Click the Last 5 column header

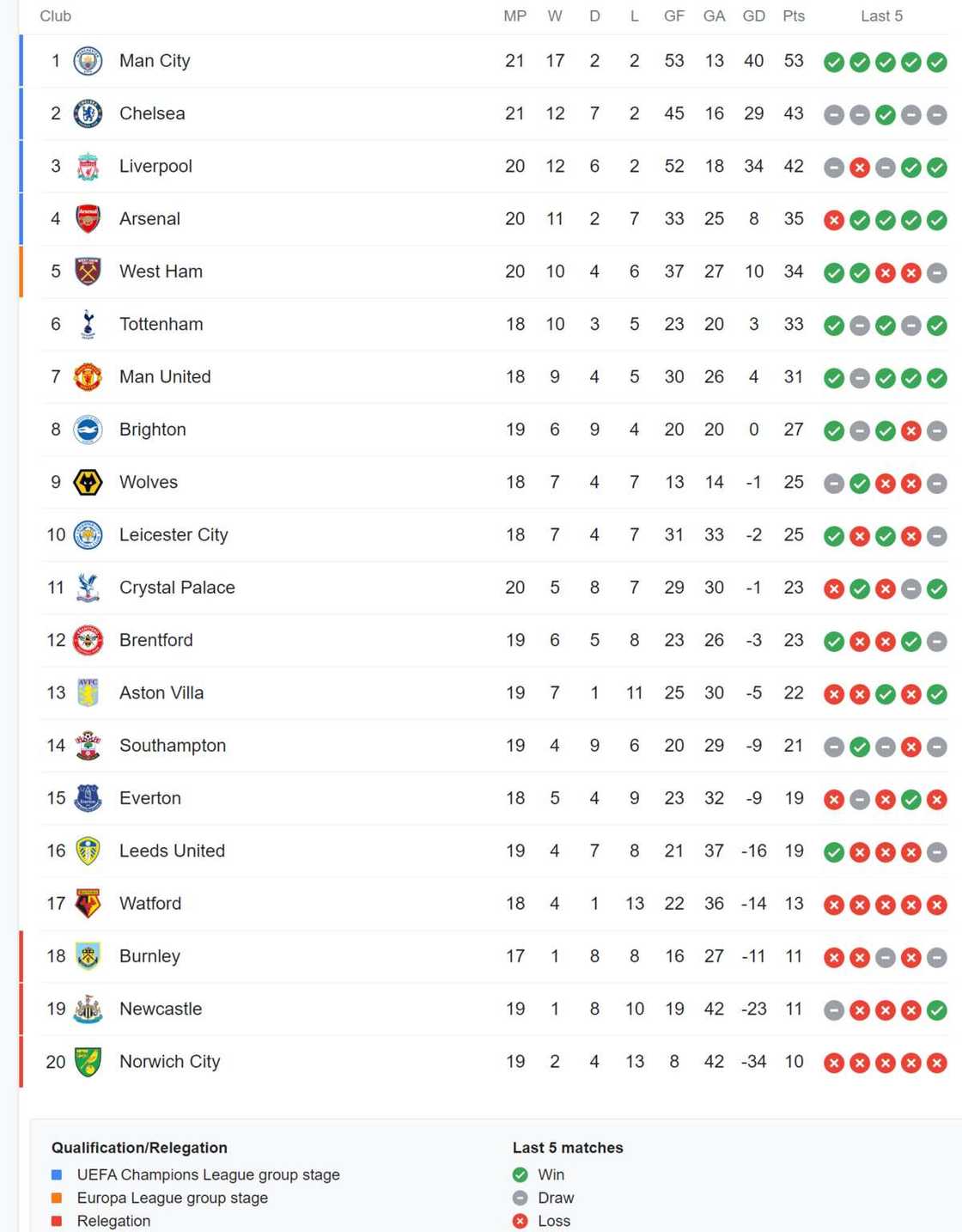coord(881,16)
